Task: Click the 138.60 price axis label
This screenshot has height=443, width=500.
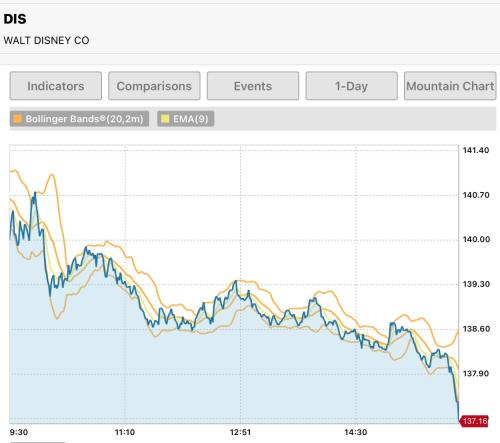Action: point(476,329)
